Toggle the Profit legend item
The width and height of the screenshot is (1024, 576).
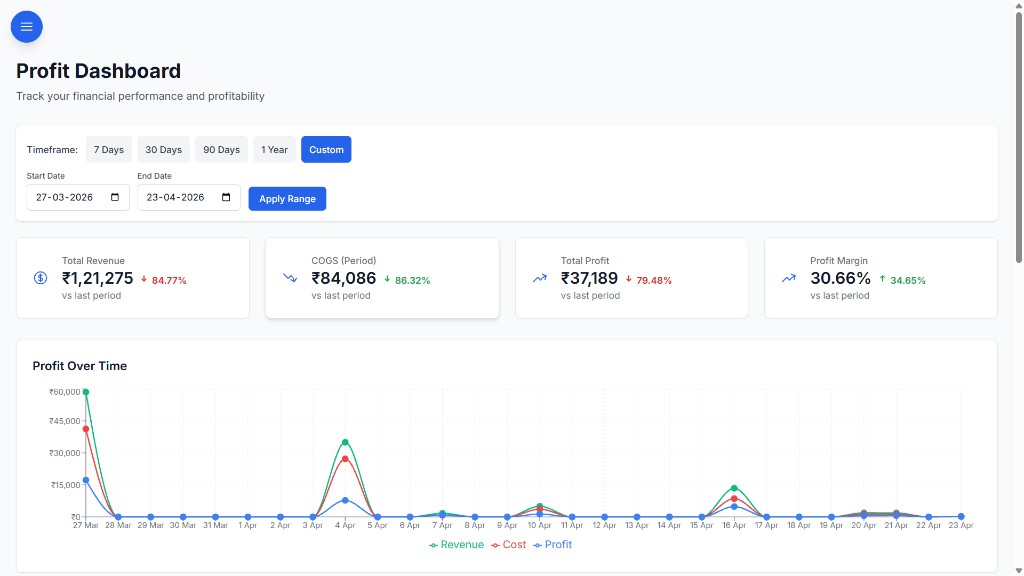tap(552, 545)
